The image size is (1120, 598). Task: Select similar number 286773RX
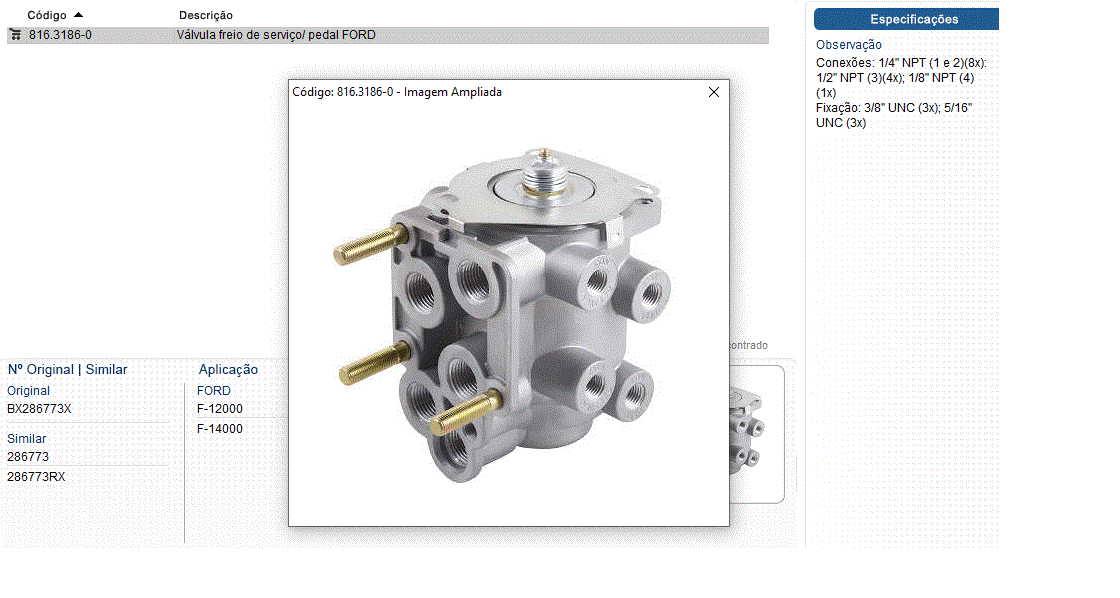click(x=36, y=477)
